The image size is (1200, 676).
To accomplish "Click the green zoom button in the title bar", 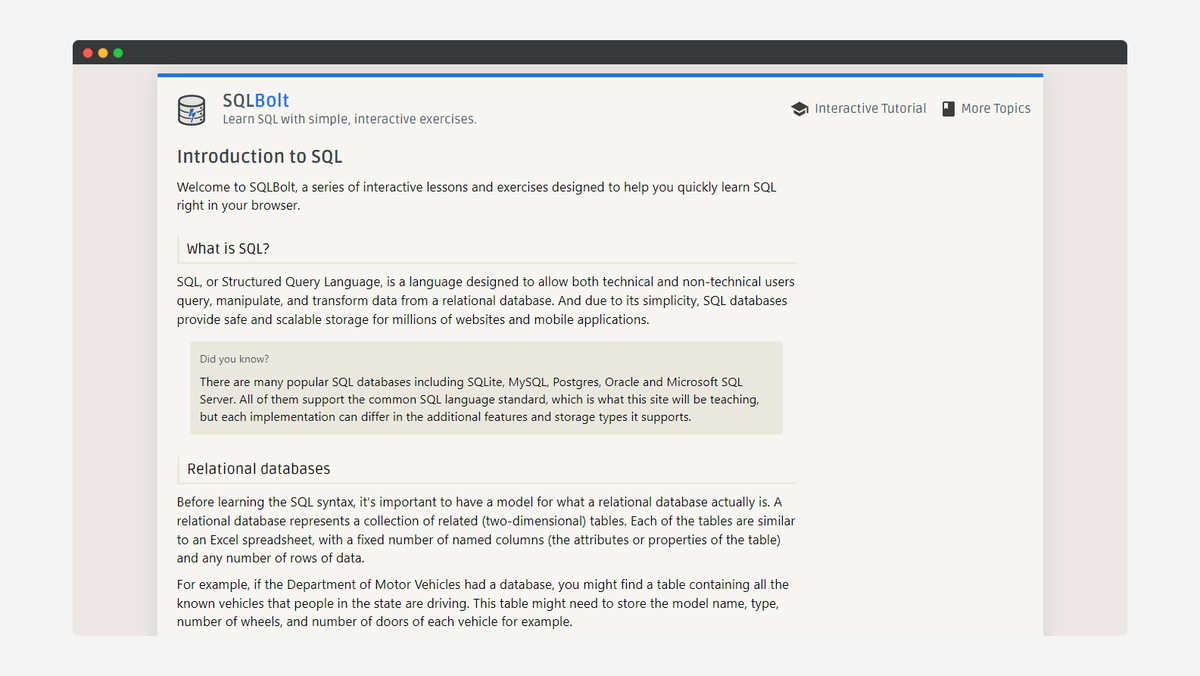I will click(118, 52).
